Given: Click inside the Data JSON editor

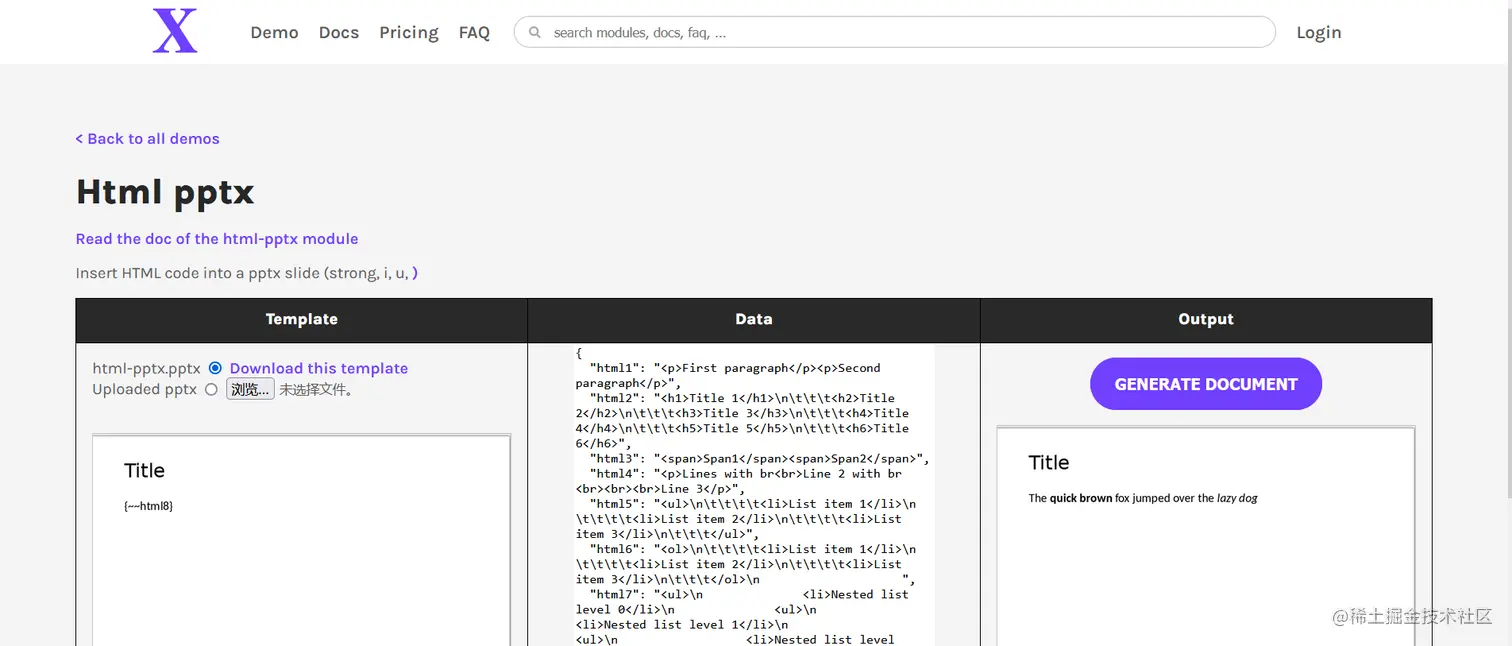Looking at the screenshot, I should pos(754,495).
